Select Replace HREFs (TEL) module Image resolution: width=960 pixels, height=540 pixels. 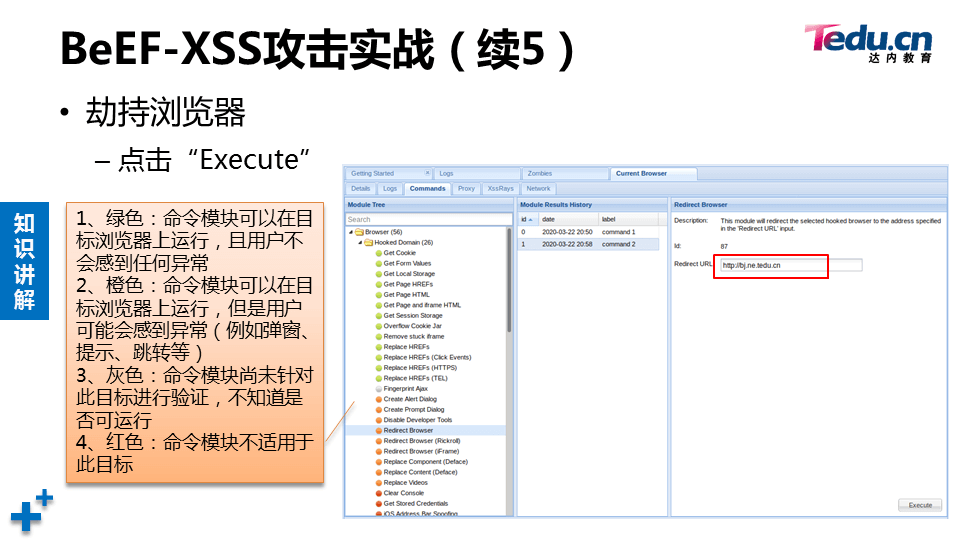[415, 378]
